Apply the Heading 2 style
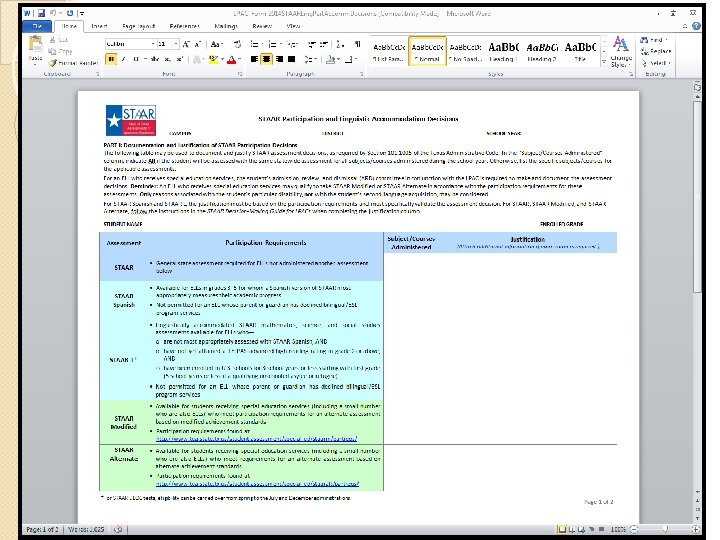Screen dimensions: 720x540 [x=542, y=51]
